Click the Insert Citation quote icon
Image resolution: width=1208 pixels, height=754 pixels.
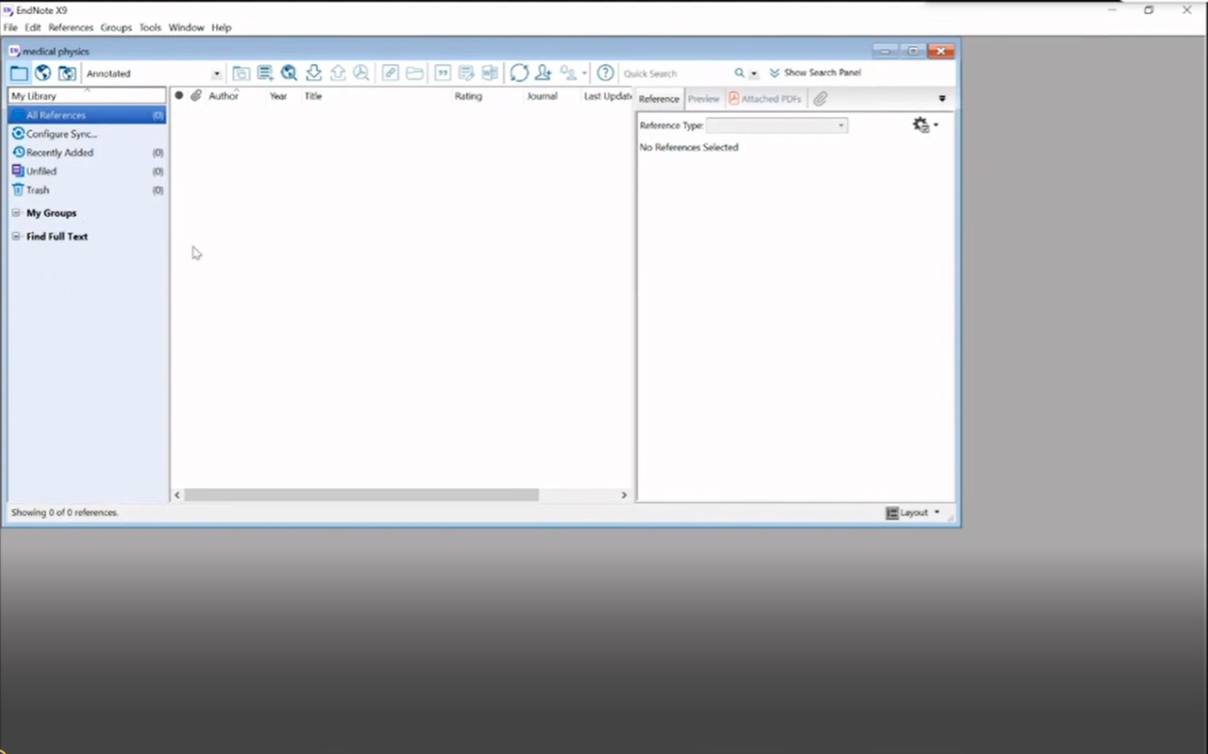tap(442, 73)
